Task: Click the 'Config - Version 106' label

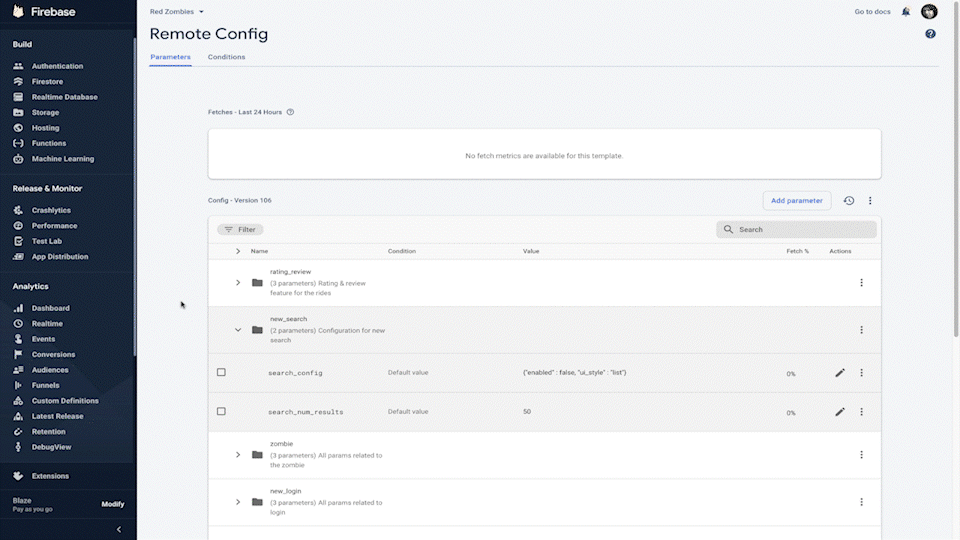Action: (x=239, y=200)
